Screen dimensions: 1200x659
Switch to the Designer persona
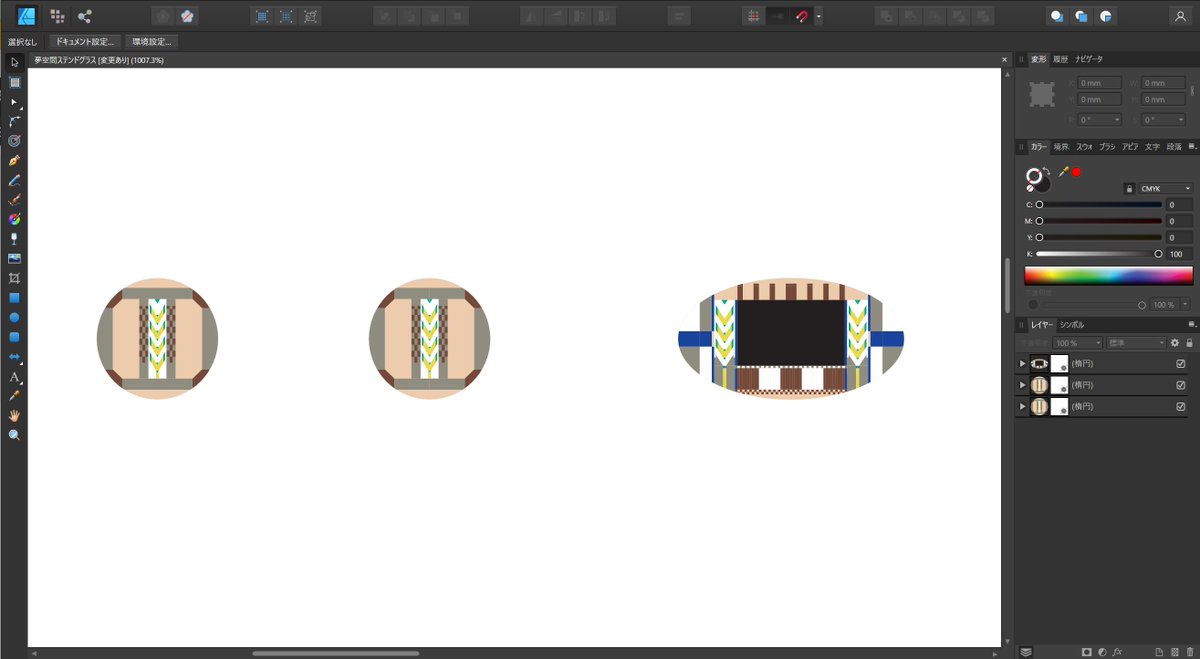tap(27, 16)
